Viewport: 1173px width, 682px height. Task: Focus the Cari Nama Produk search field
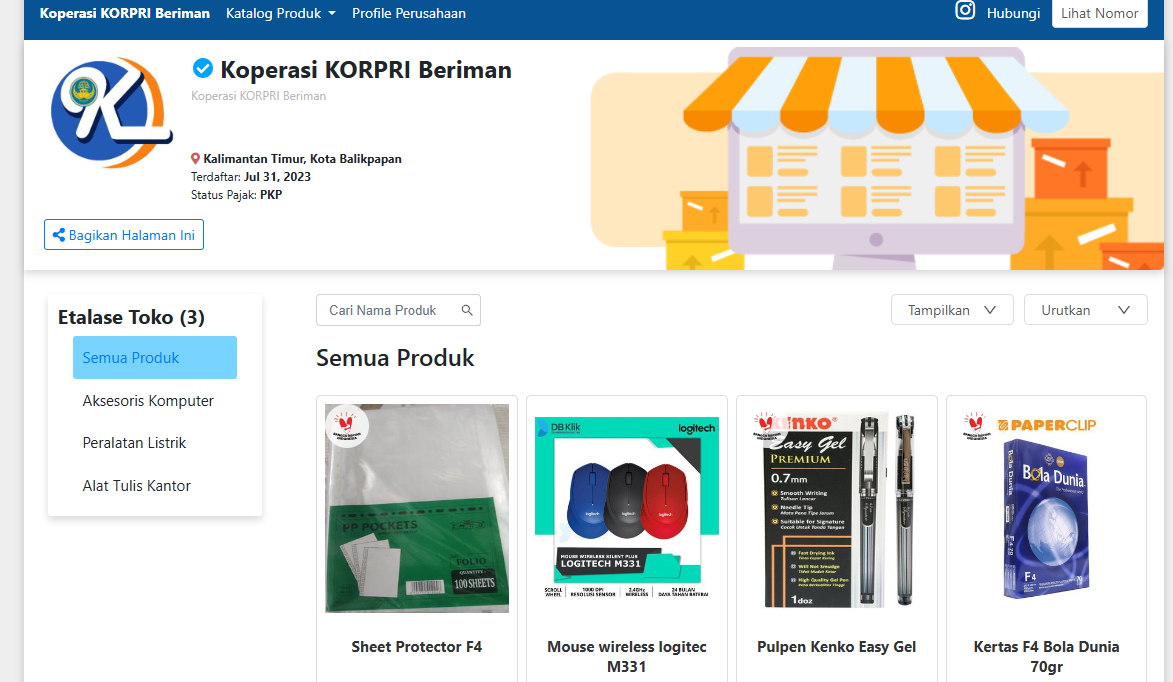pyautogui.click(x=398, y=310)
